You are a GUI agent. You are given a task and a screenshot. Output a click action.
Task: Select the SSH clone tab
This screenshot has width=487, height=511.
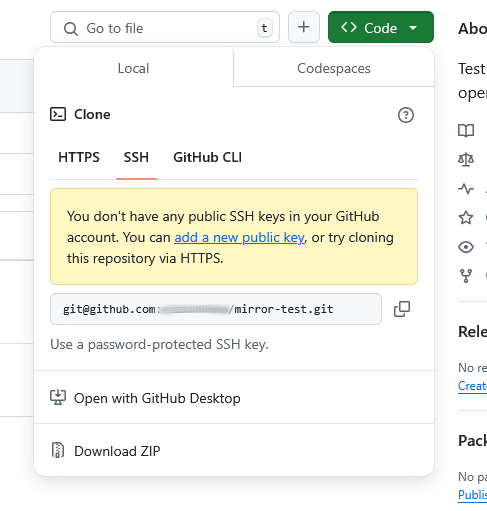pos(136,157)
